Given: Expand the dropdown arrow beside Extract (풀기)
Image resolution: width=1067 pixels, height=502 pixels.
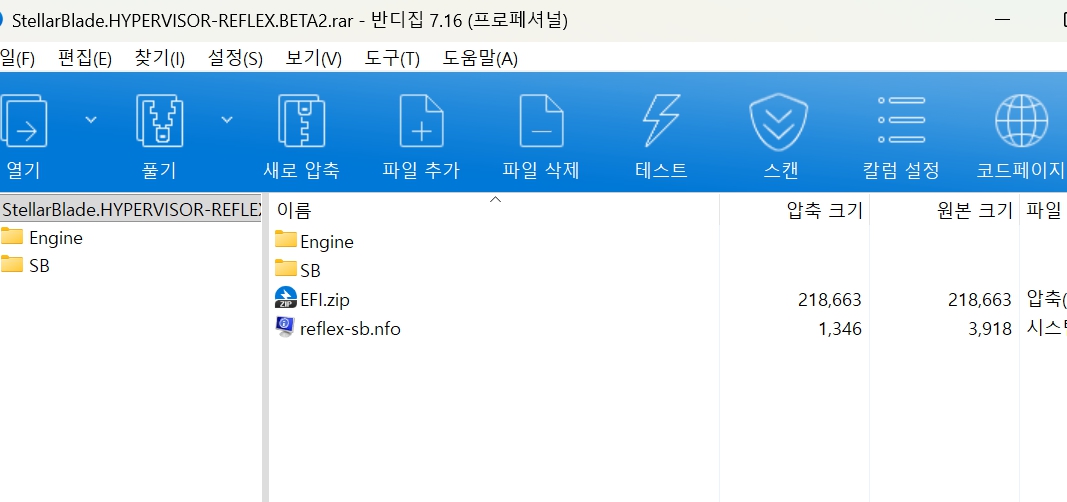Looking at the screenshot, I should 227,120.
